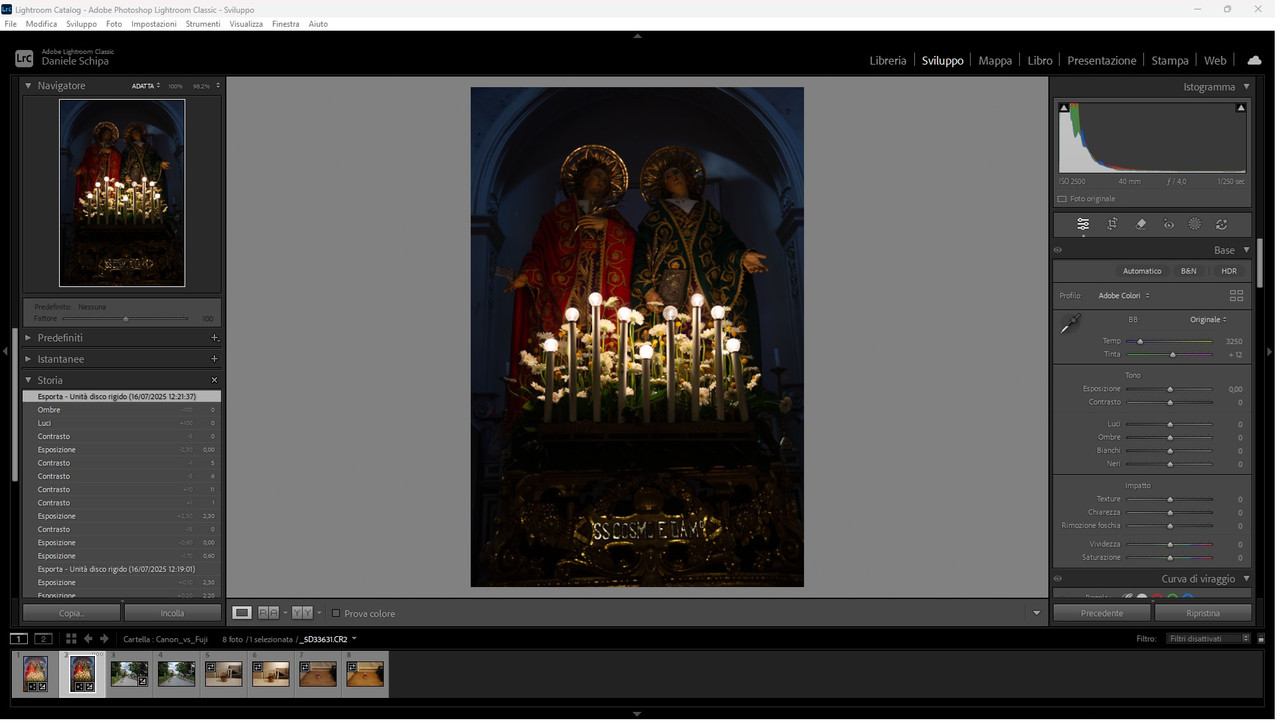The image size is (1280, 724).
Task: Select the white point curve channel circle
Action: click(x=1141, y=597)
